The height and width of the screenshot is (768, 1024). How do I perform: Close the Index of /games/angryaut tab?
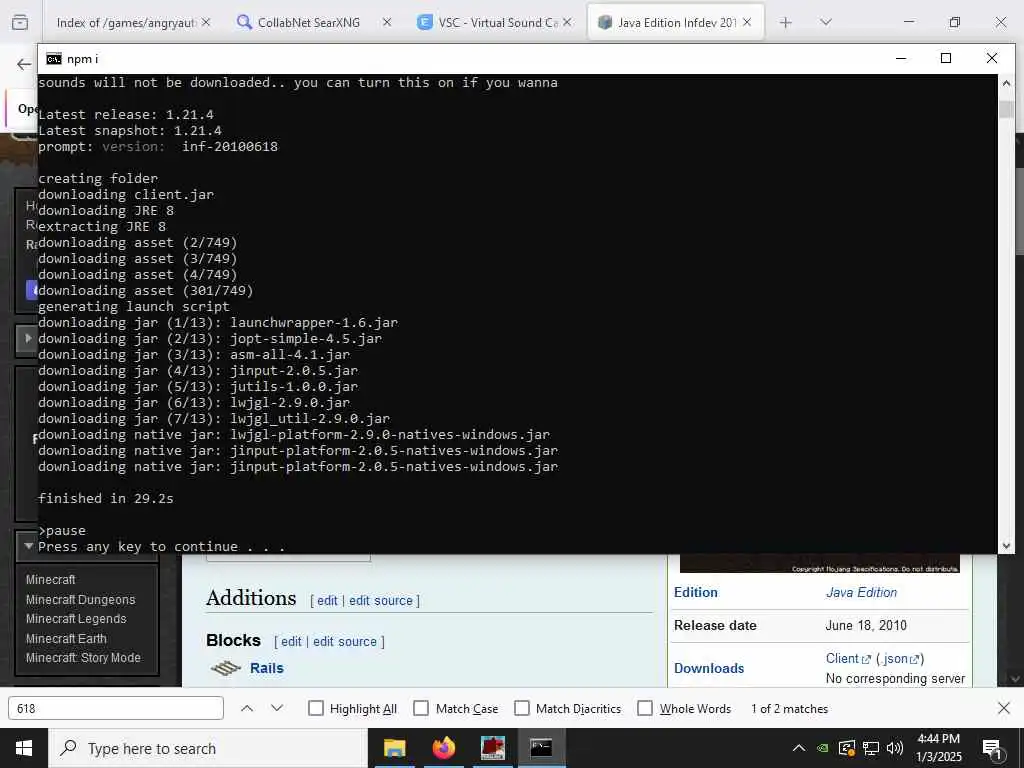click(x=206, y=22)
